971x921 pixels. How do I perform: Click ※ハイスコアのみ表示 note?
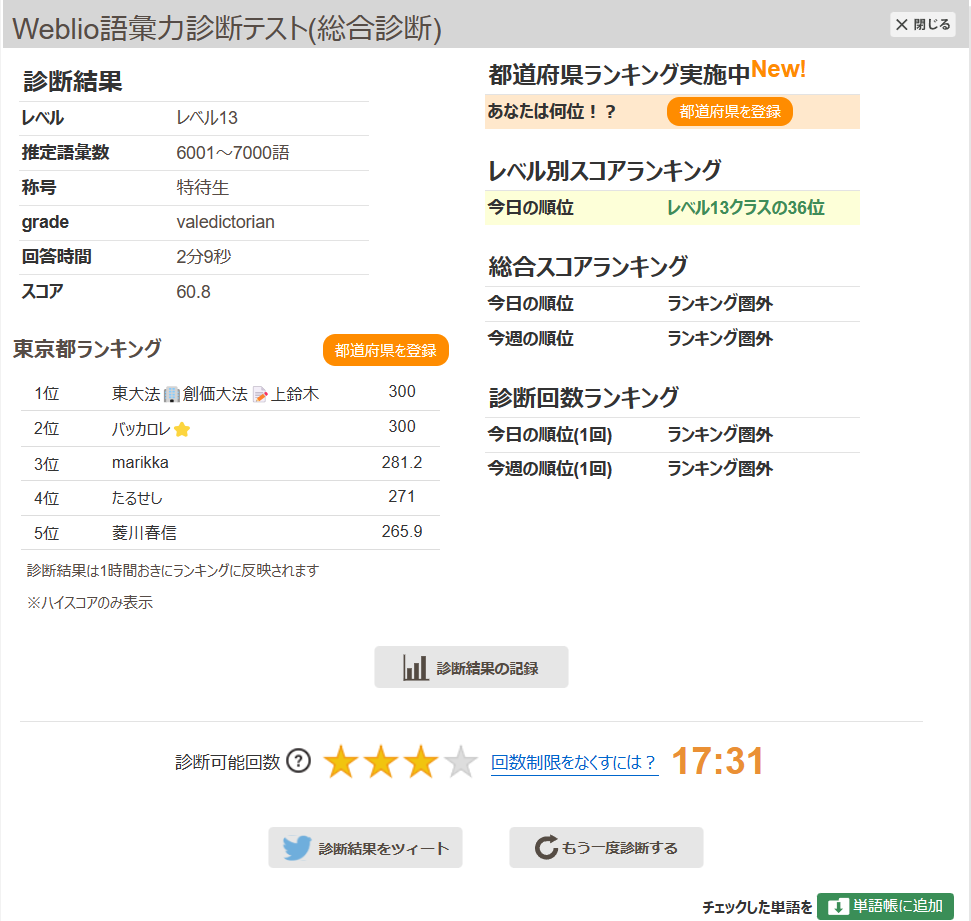click(90, 603)
